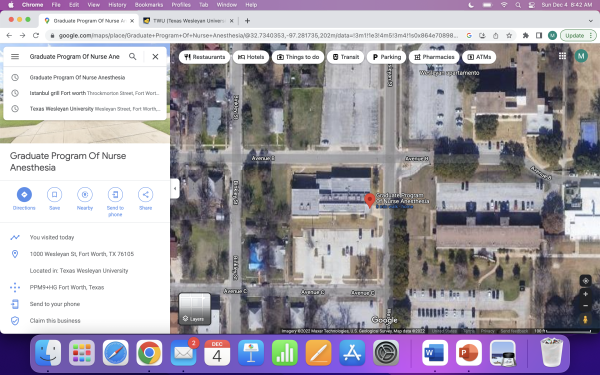Toggle map type with the Layers thumbnail

point(195,308)
